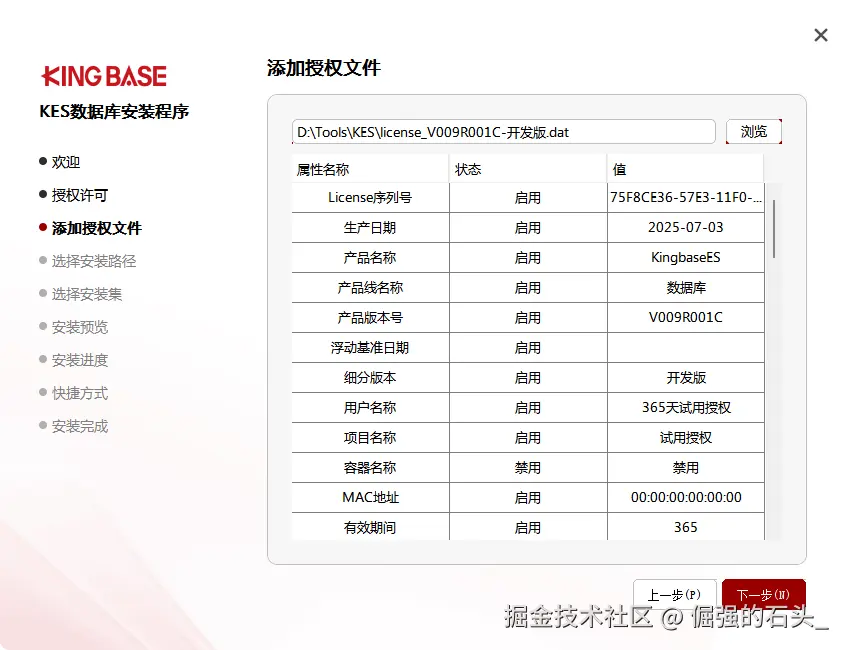Click the KingbaseES value cell
Screen dimensions: 848x650
pos(686,257)
